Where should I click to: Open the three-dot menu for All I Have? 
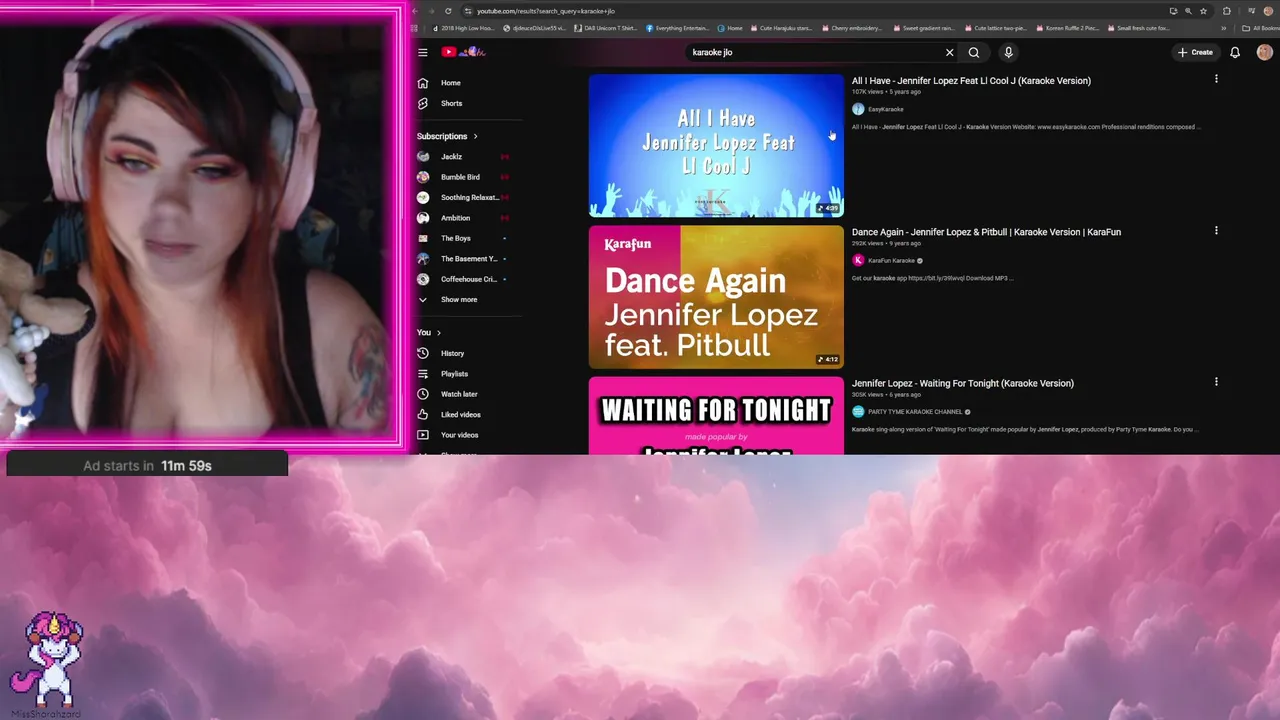1216,79
